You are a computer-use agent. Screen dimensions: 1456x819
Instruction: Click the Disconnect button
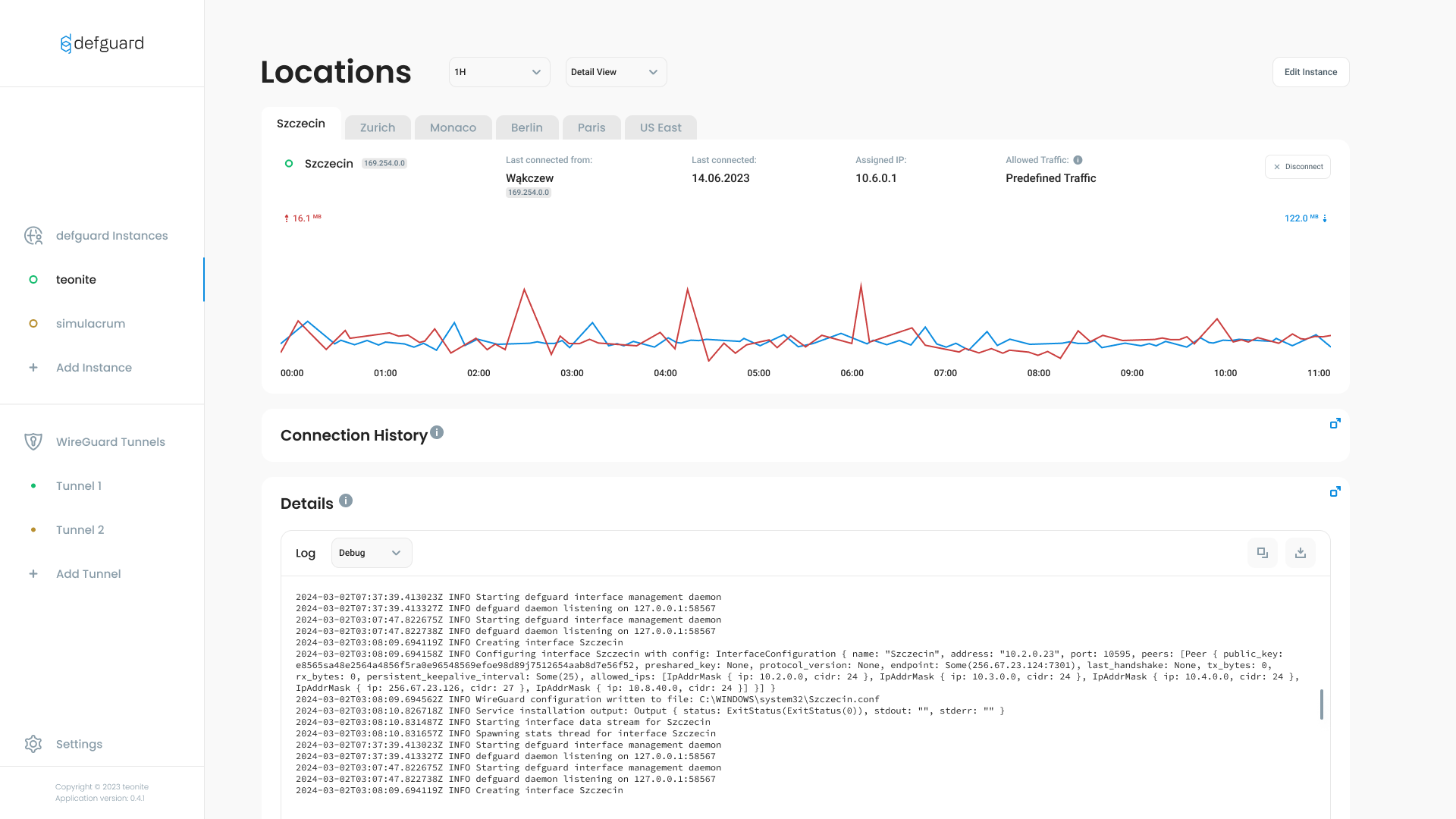pyautogui.click(x=1297, y=167)
